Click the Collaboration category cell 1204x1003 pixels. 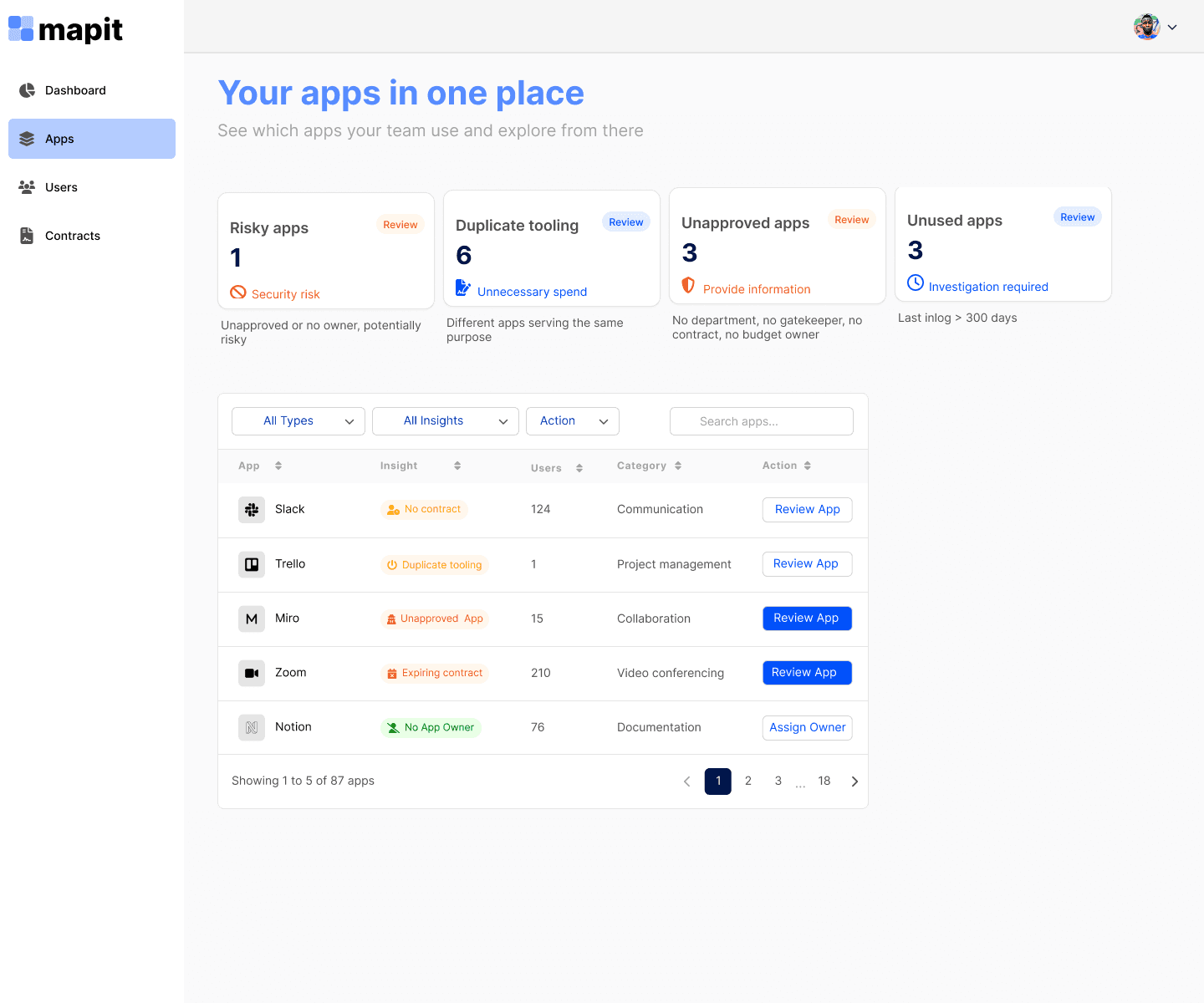coord(654,619)
